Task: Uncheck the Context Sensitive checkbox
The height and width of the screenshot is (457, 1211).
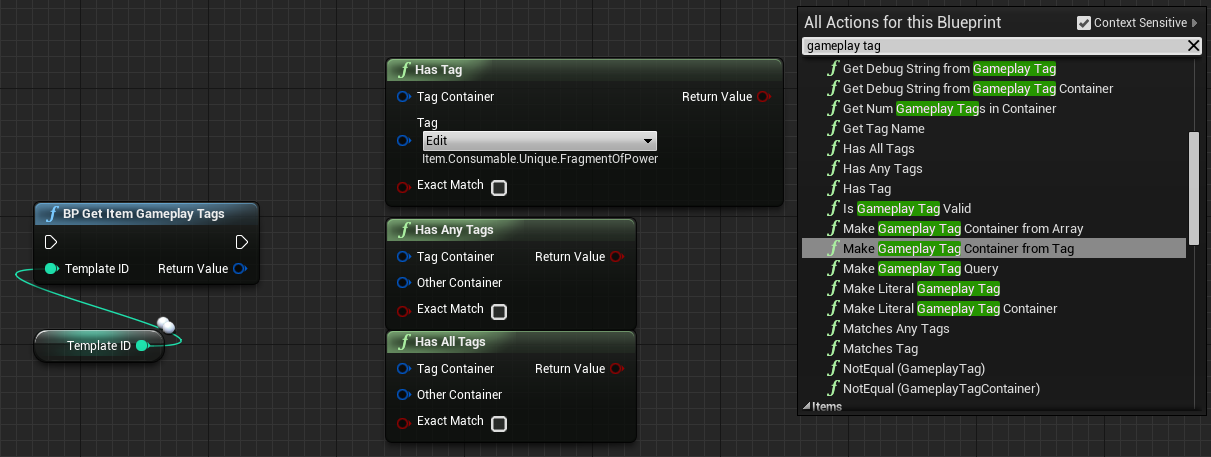Action: pyautogui.click(x=1084, y=23)
